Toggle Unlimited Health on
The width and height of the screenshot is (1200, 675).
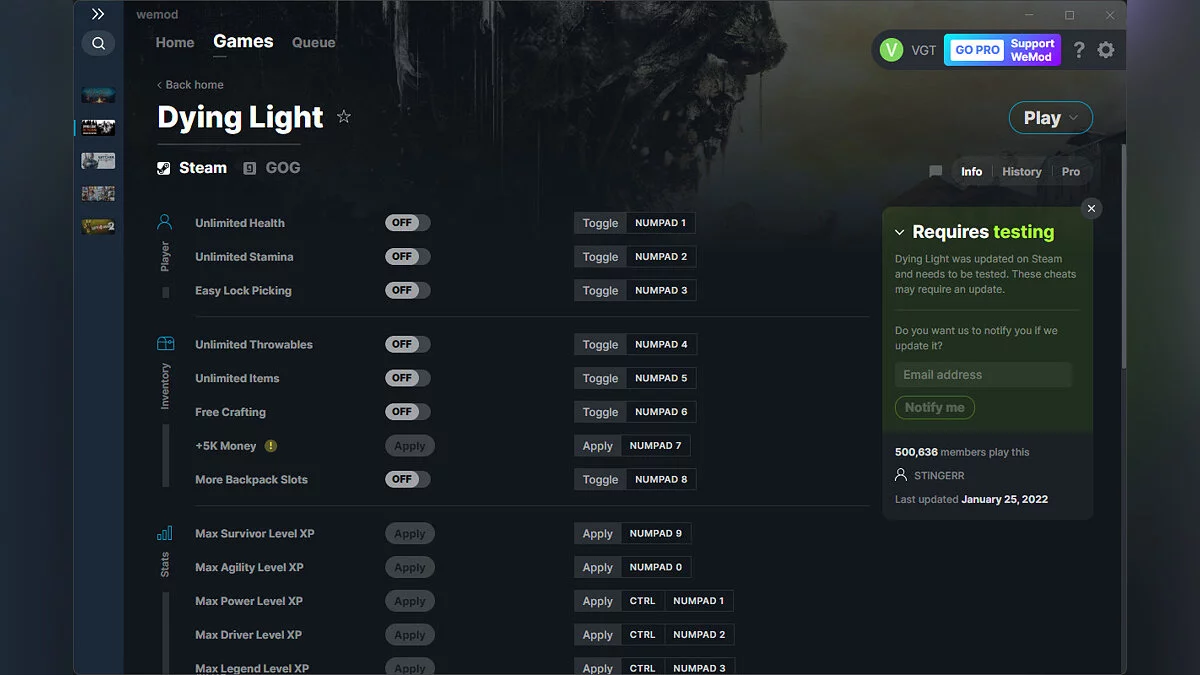tap(407, 222)
